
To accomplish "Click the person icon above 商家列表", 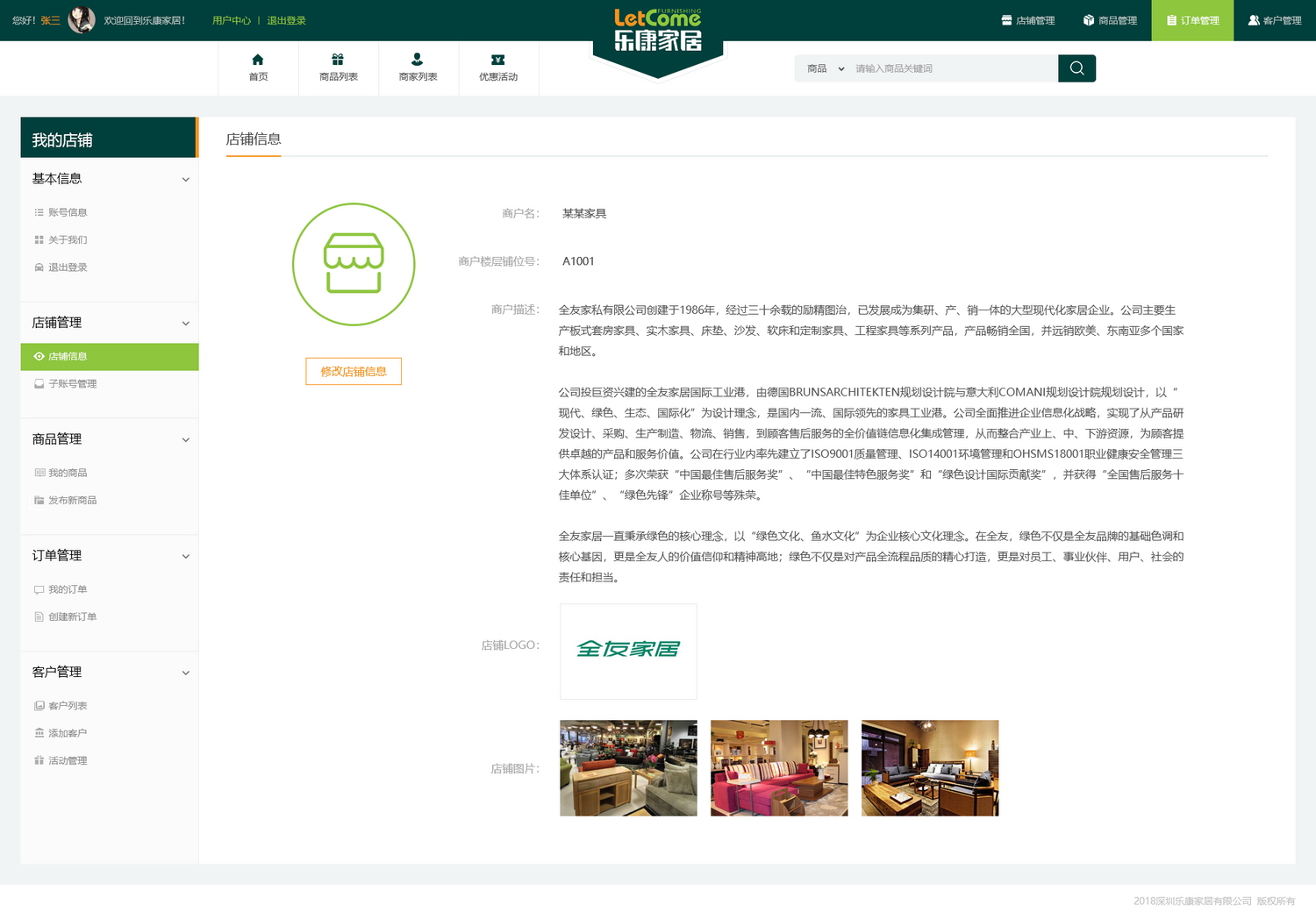I will pyautogui.click(x=418, y=60).
